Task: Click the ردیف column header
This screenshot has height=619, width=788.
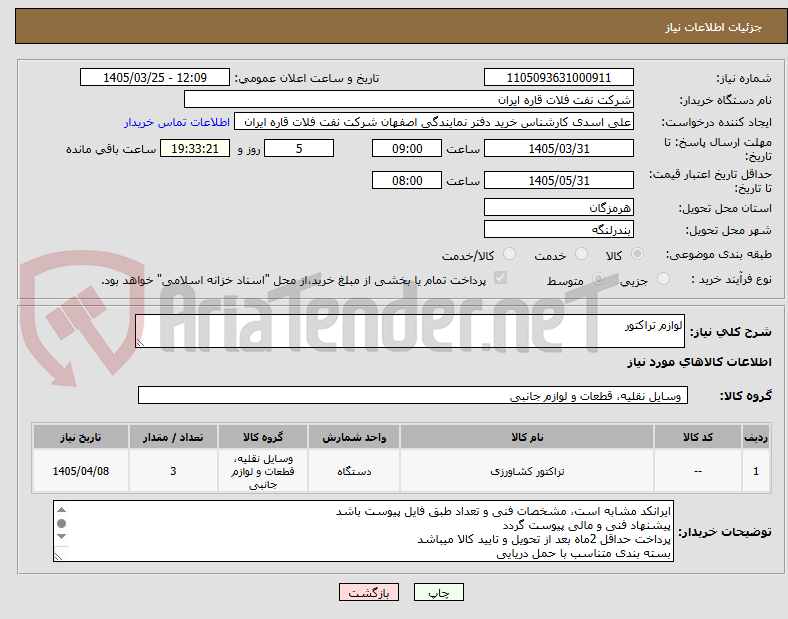Action: click(x=756, y=437)
